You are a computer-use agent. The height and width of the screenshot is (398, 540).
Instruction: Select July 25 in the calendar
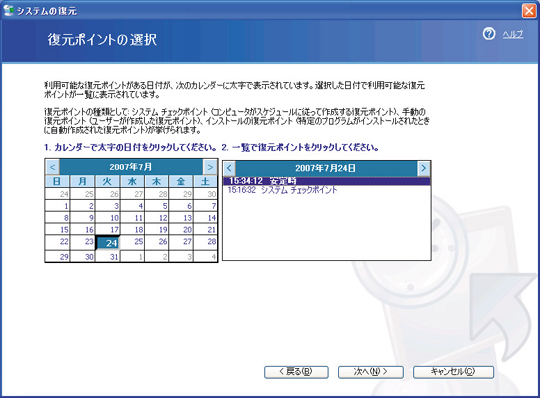pyautogui.click(x=133, y=242)
